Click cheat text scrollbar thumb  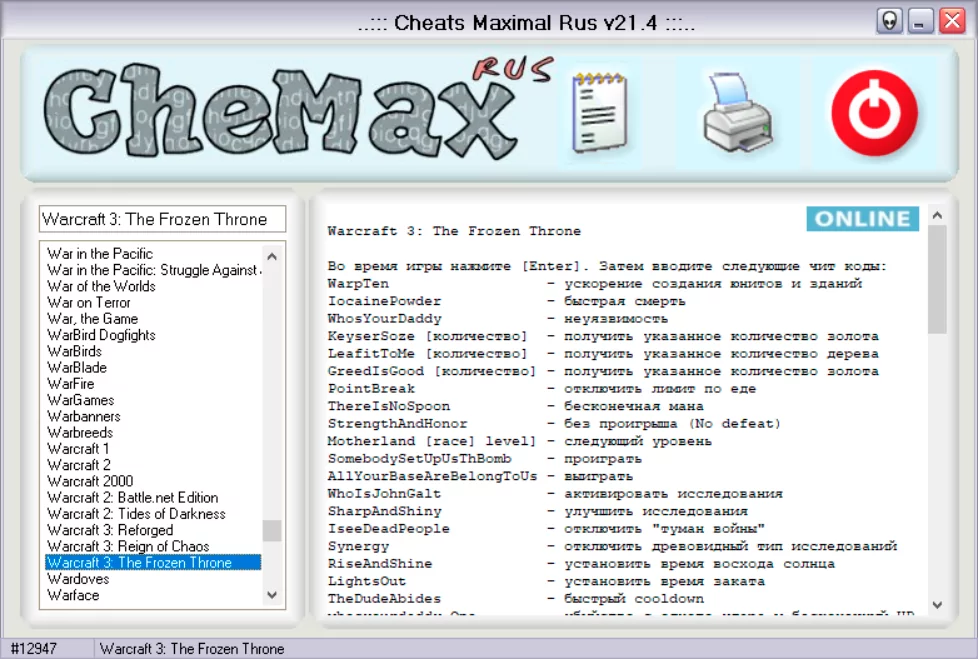pyautogui.click(x=937, y=279)
